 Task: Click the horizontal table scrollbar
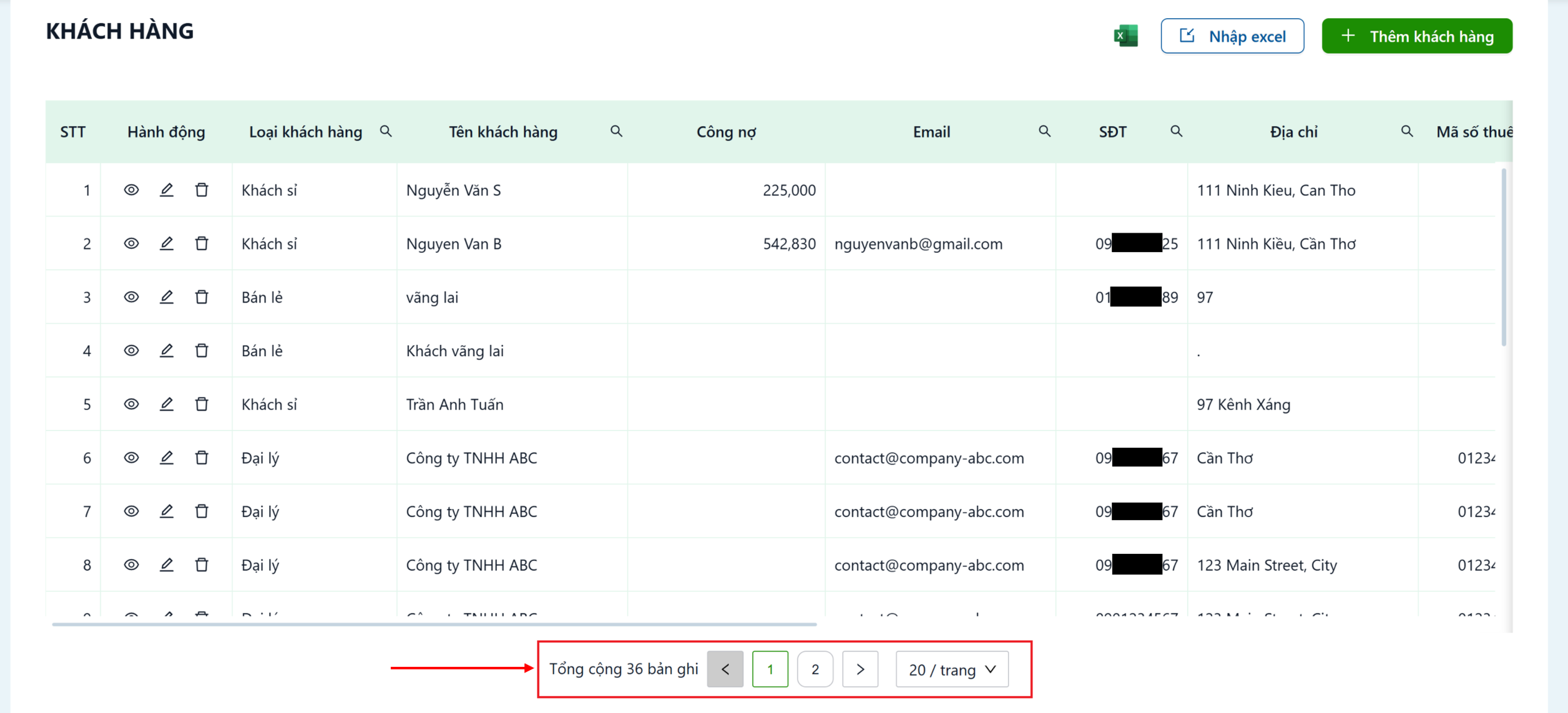434,624
